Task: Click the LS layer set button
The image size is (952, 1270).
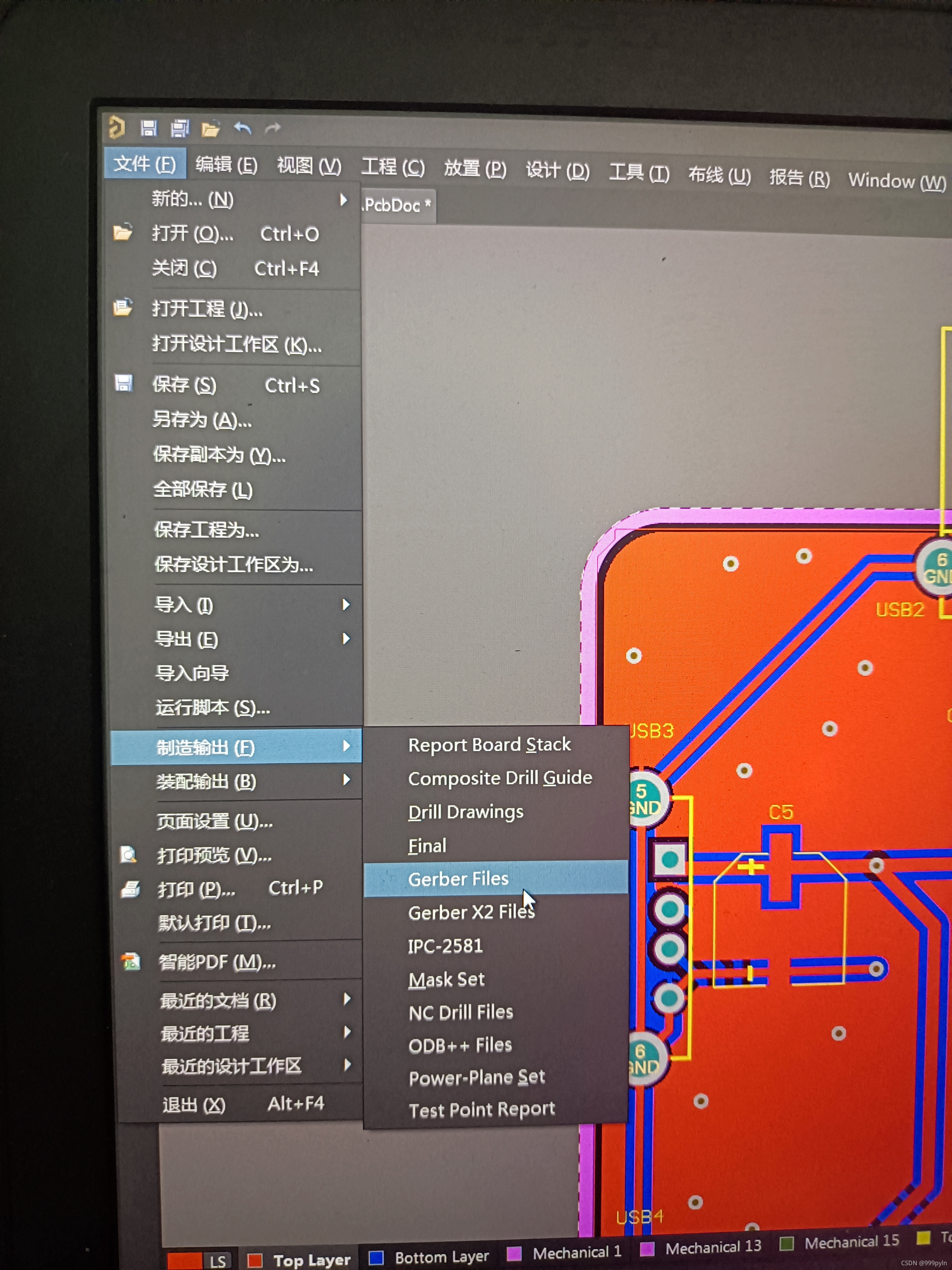Action: [x=217, y=1261]
